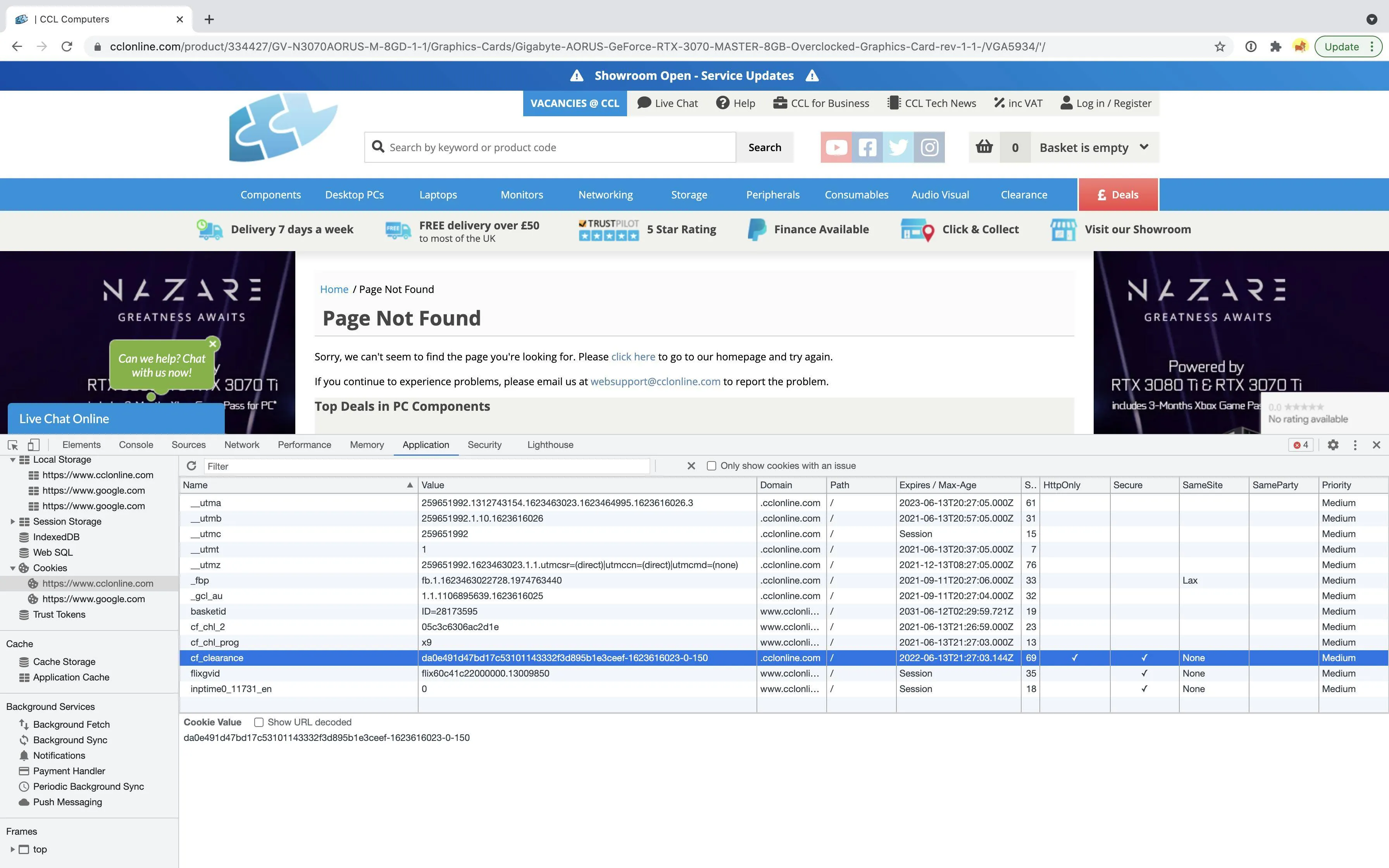This screenshot has width=1389, height=868.
Task: Open the browser extensions puzzle icon
Action: coord(1275,46)
